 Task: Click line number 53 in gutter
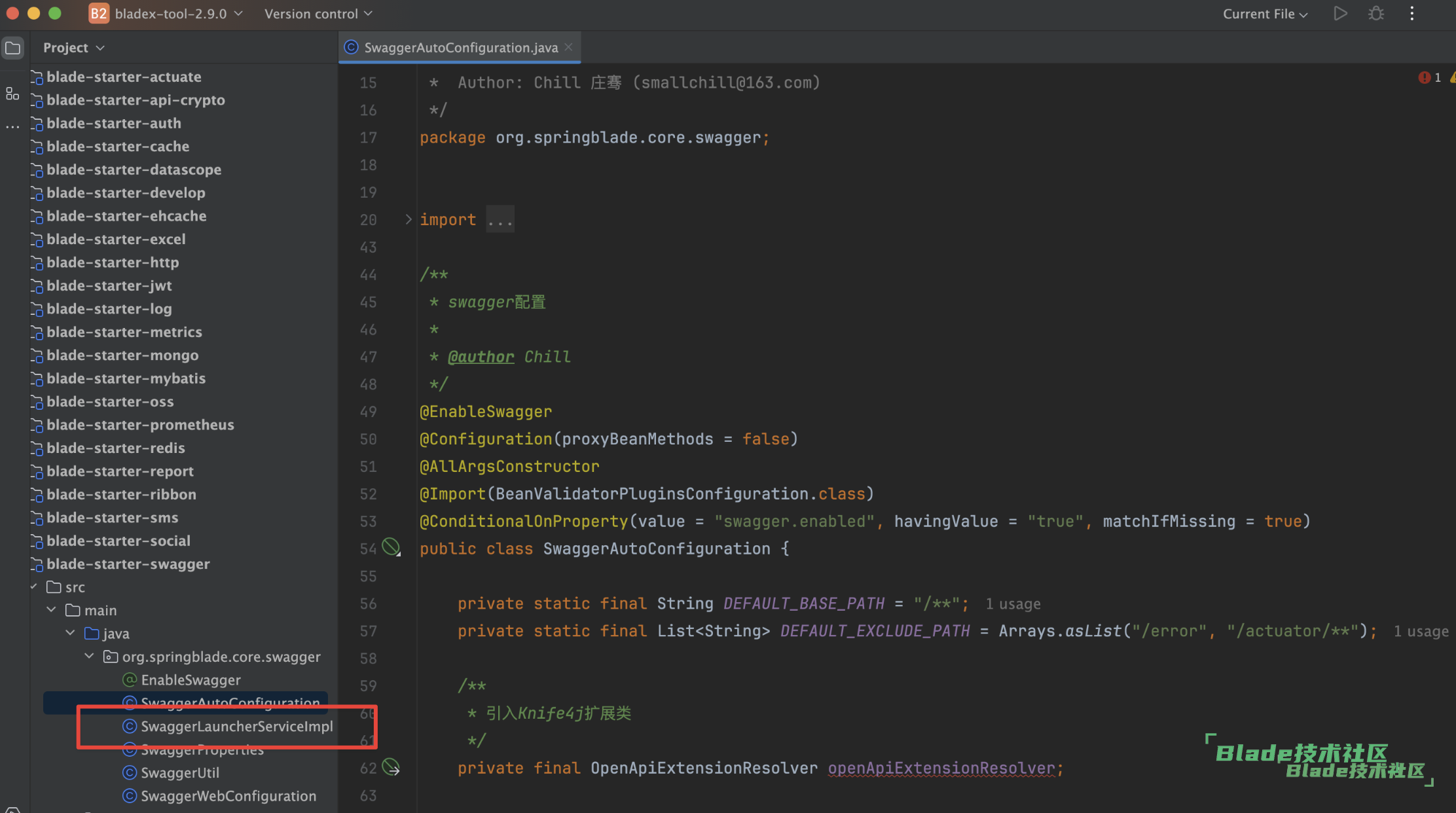369,522
